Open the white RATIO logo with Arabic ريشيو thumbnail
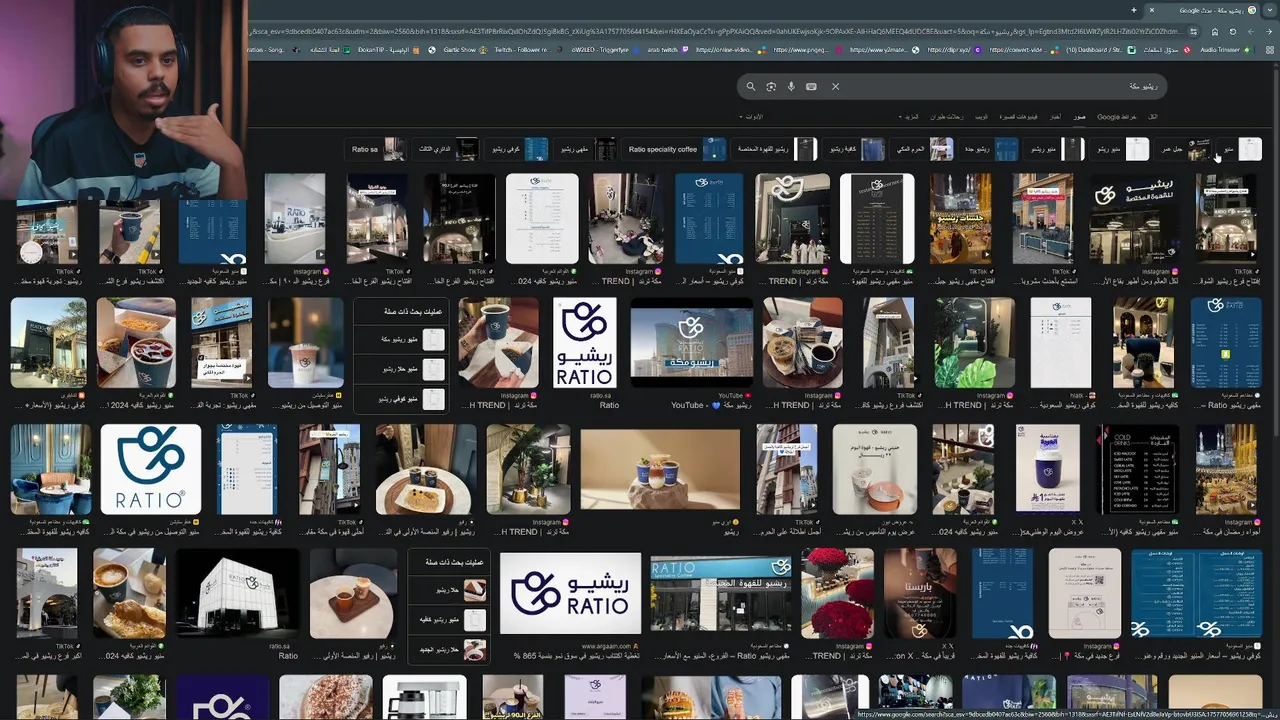Screen dimensions: 1280x720 (585, 342)
